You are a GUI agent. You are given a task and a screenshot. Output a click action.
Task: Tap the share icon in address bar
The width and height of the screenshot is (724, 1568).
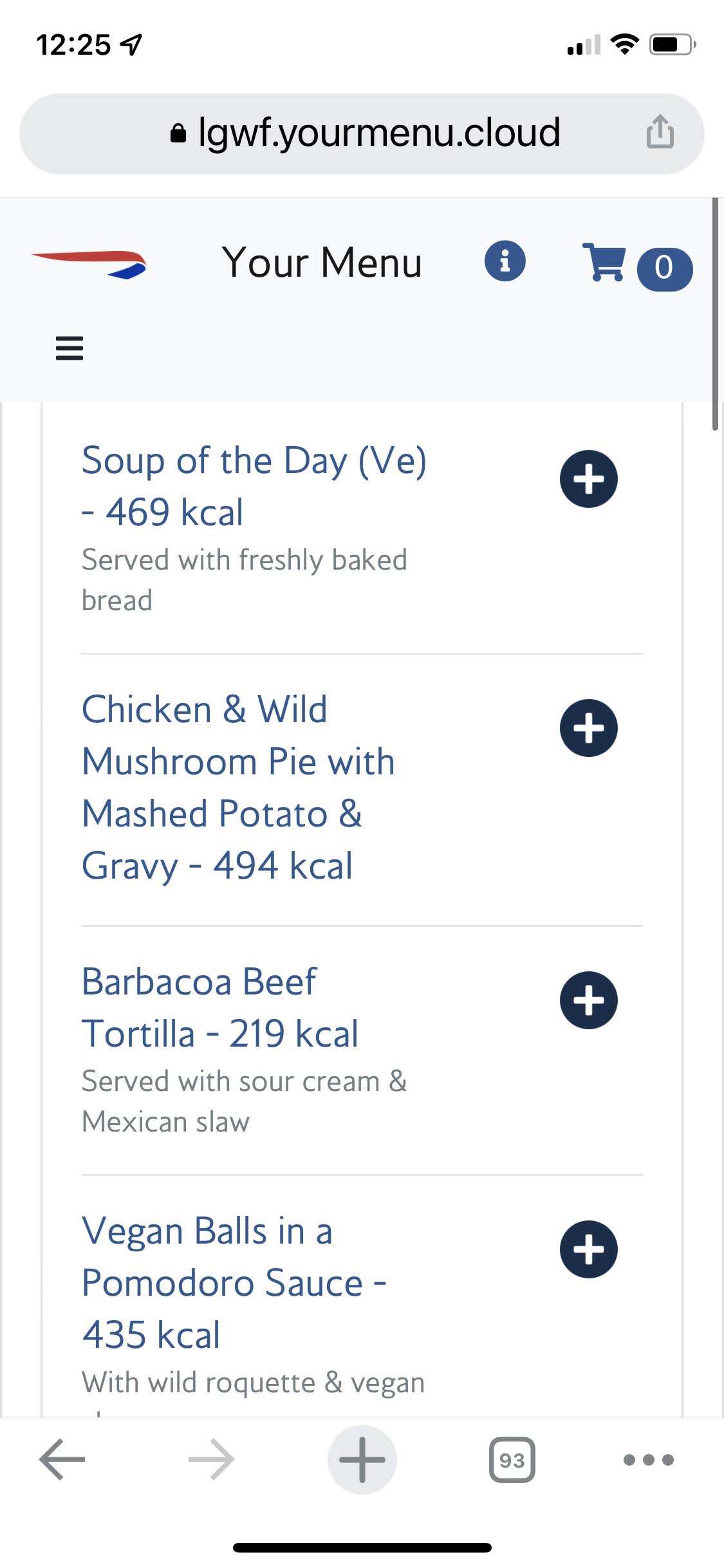[660, 133]
